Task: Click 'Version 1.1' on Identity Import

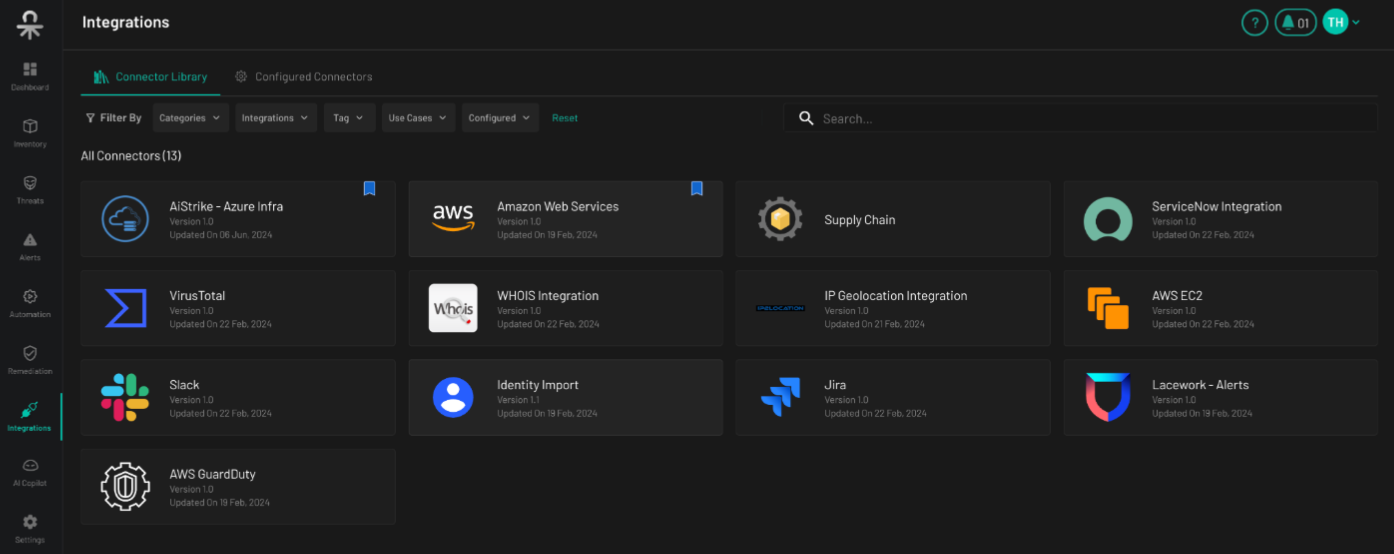Action: (518, 400)
